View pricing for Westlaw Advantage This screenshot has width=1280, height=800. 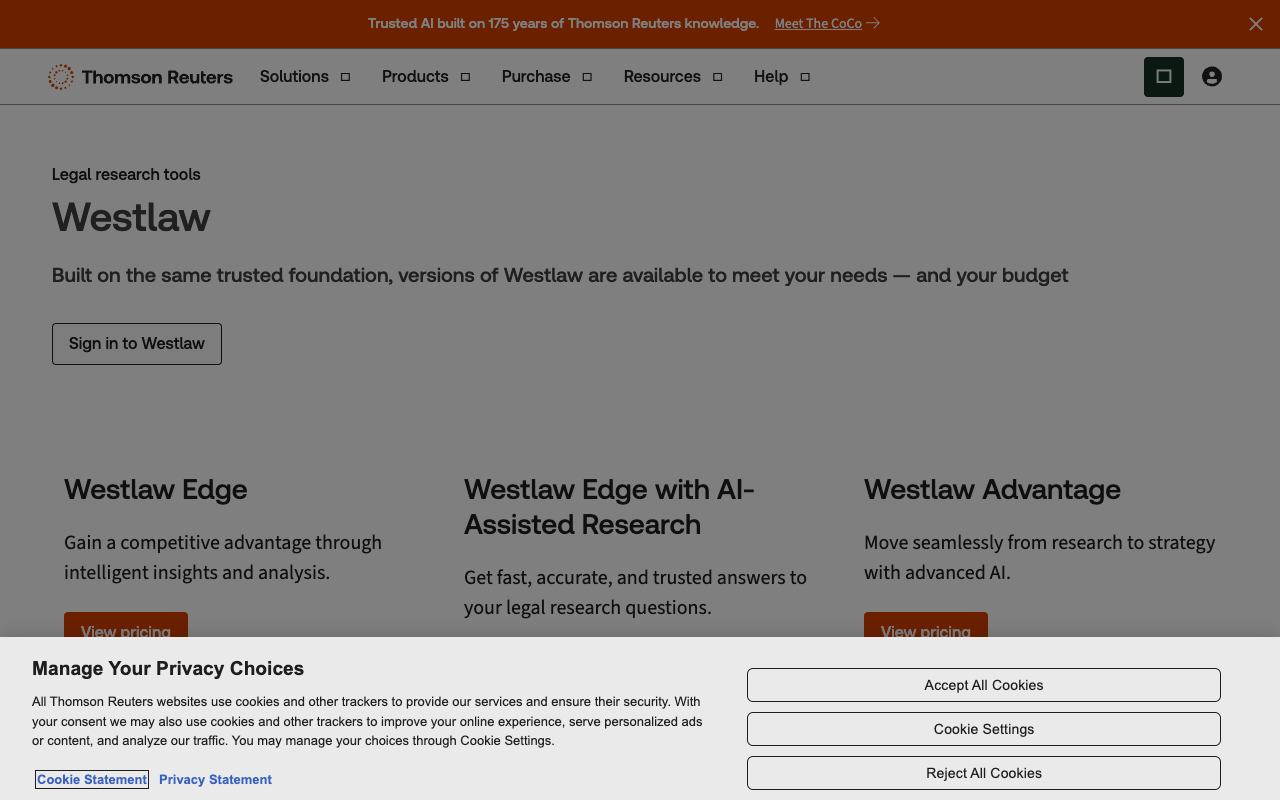click(x=926, y=626)
